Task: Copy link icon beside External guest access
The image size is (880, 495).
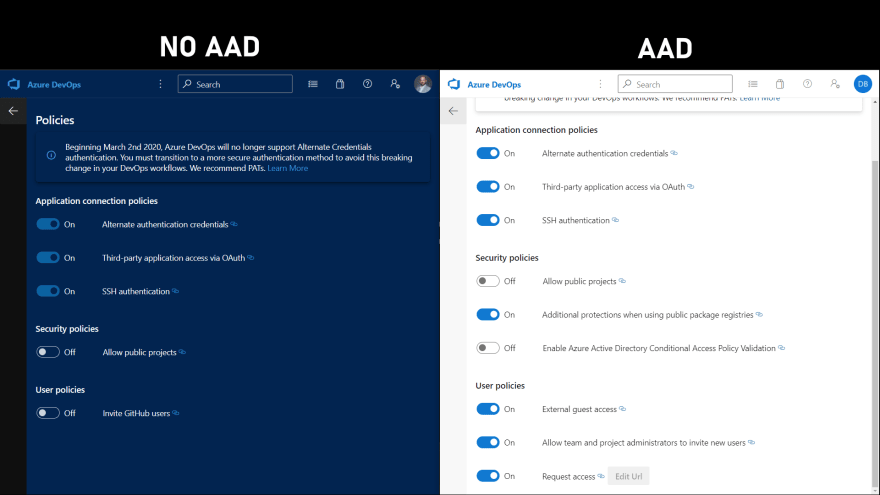Action: pos(622,409)
